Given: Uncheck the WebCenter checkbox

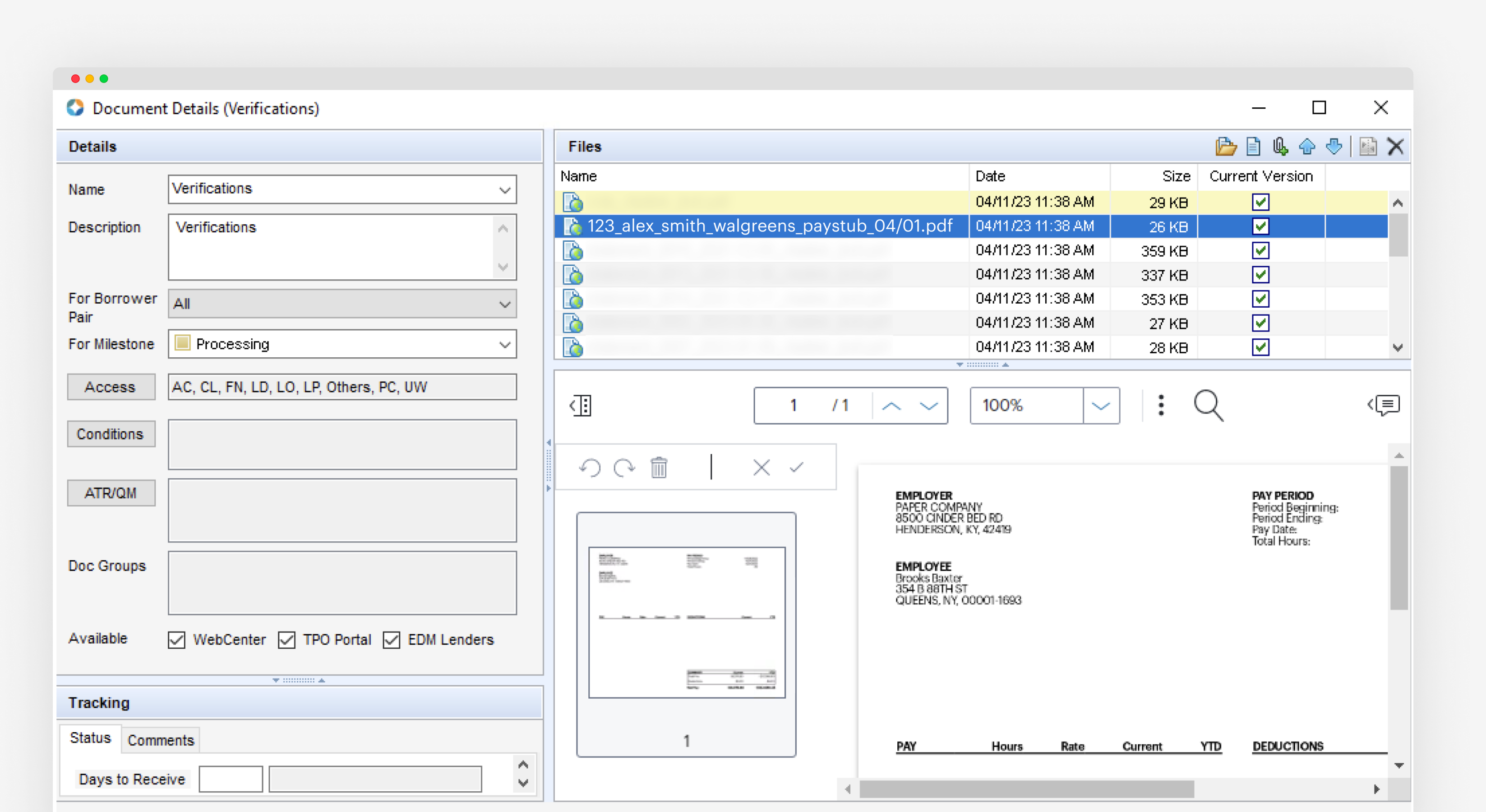Looking at the screenshot, I should pyautogui.click(x=176, y=640).
